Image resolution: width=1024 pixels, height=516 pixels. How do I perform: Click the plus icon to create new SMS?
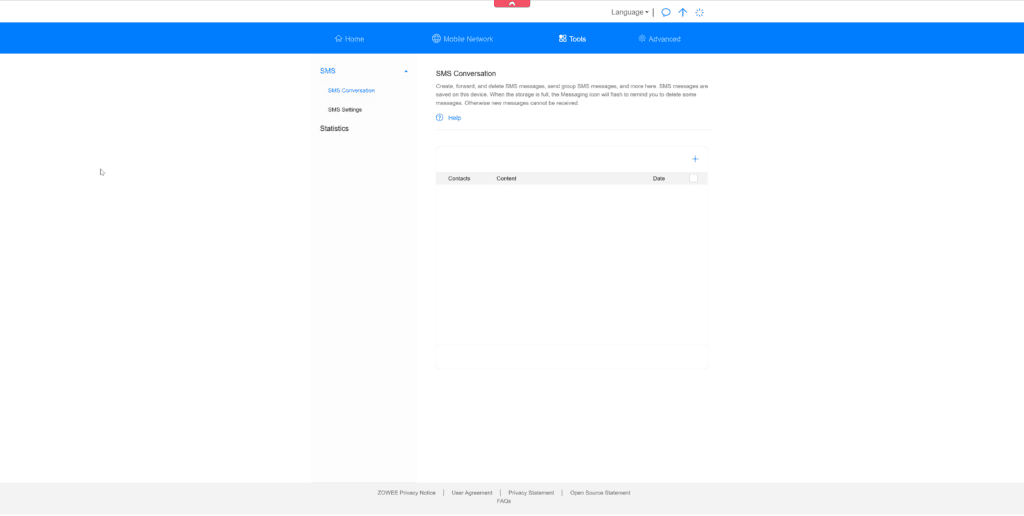click(695, 159)
